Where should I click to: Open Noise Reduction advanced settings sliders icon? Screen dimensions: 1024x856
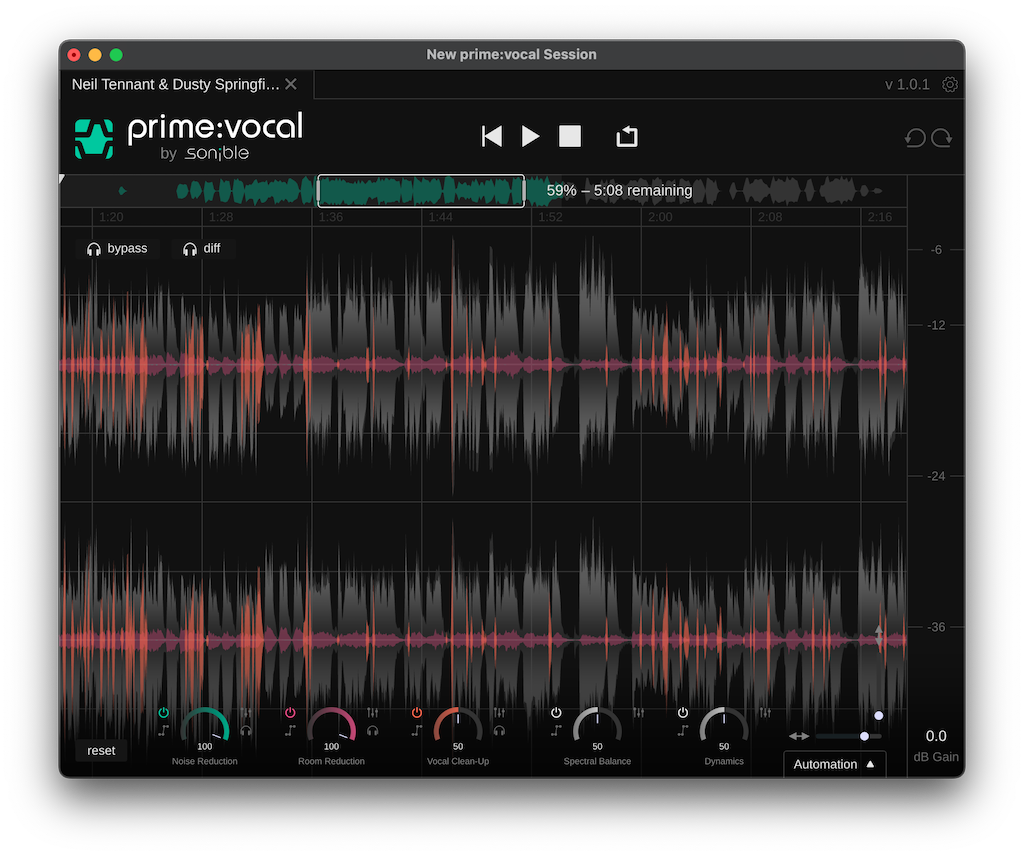(x=246, y=712)
